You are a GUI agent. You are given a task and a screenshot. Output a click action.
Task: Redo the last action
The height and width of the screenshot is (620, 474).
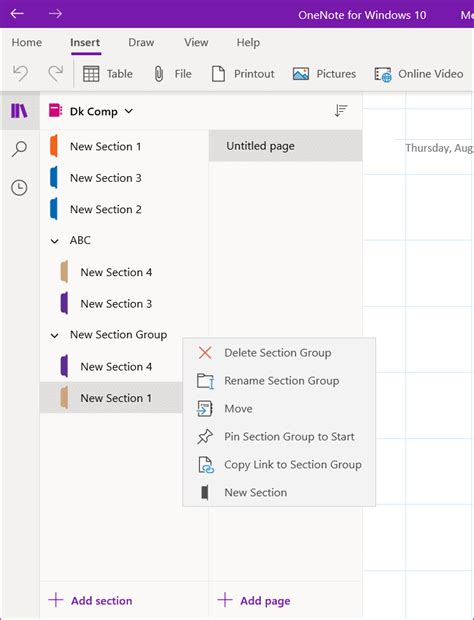tap(55, 74)
